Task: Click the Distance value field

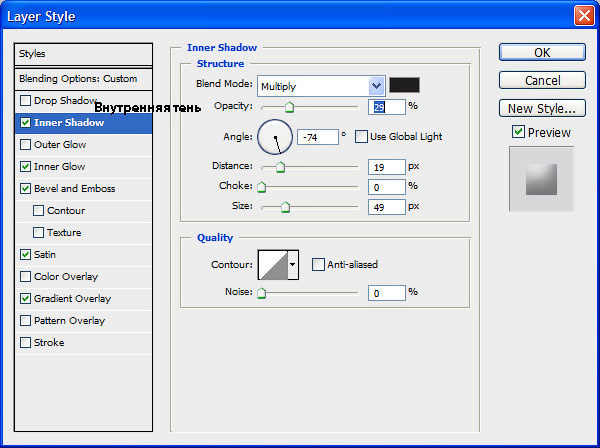Action: 386,167
